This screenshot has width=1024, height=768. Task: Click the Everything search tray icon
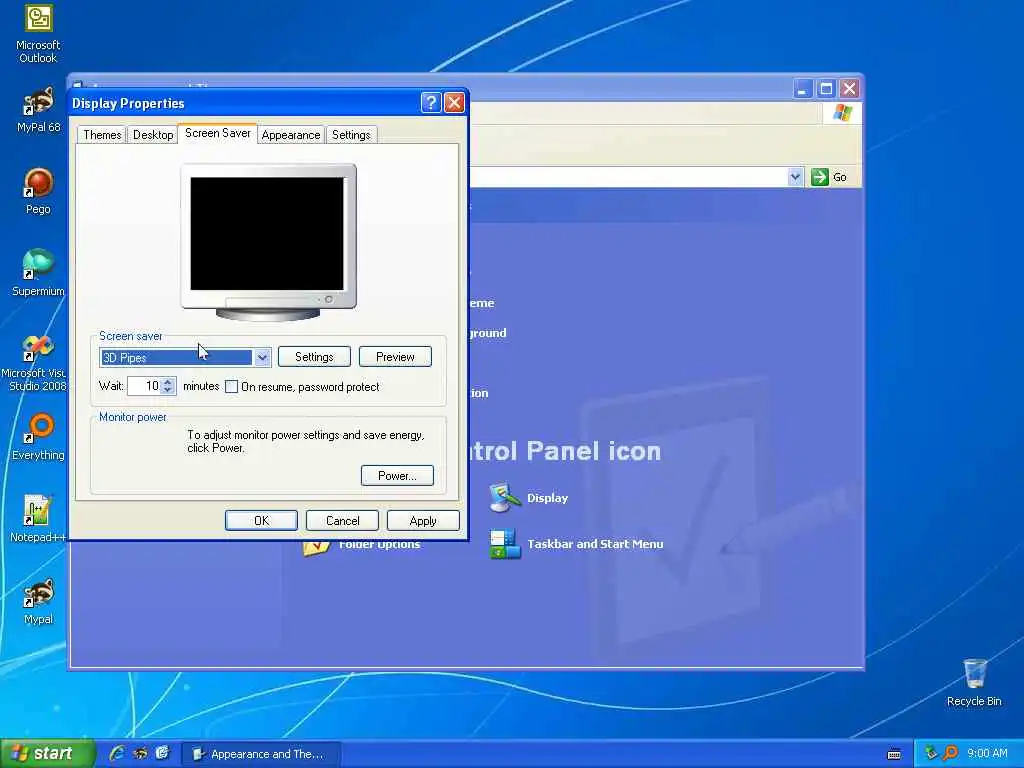click(950, 753)
